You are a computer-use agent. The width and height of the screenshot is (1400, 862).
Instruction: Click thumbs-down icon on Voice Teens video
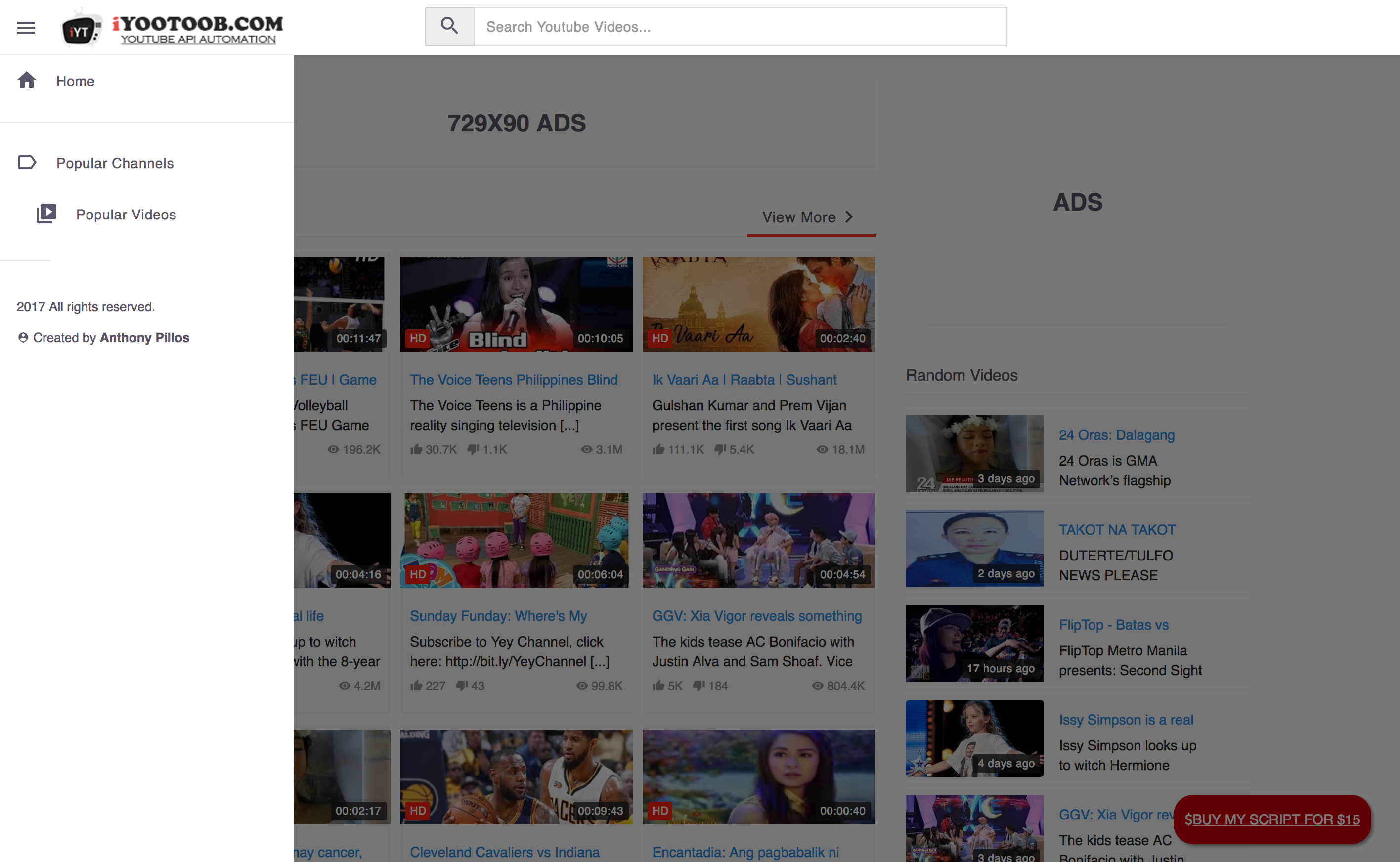pos(473,449)
